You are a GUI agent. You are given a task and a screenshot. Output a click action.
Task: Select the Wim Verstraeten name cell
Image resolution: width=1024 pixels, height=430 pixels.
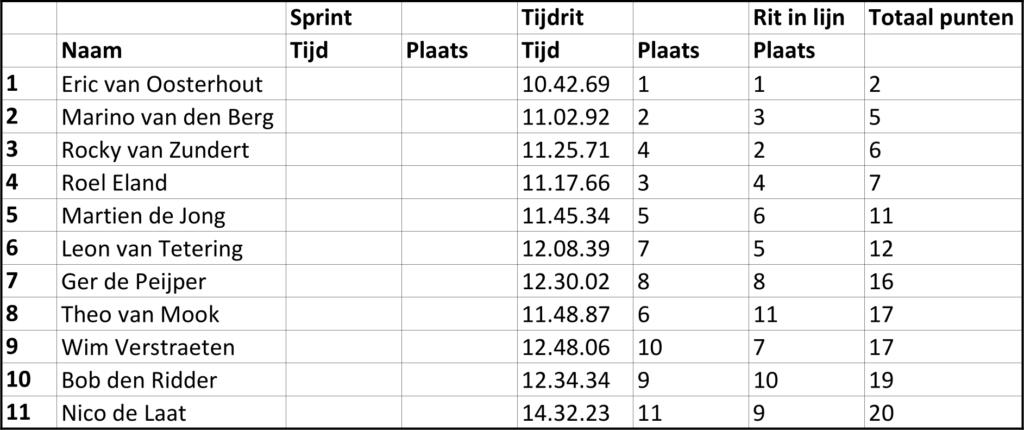(x=148, y=347)
